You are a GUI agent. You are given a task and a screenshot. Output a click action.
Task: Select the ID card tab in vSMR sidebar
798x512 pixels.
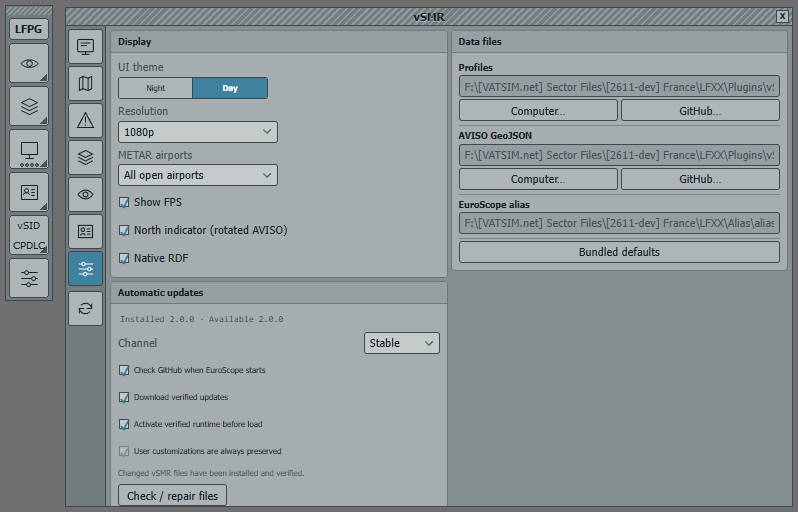pos(86,232)
